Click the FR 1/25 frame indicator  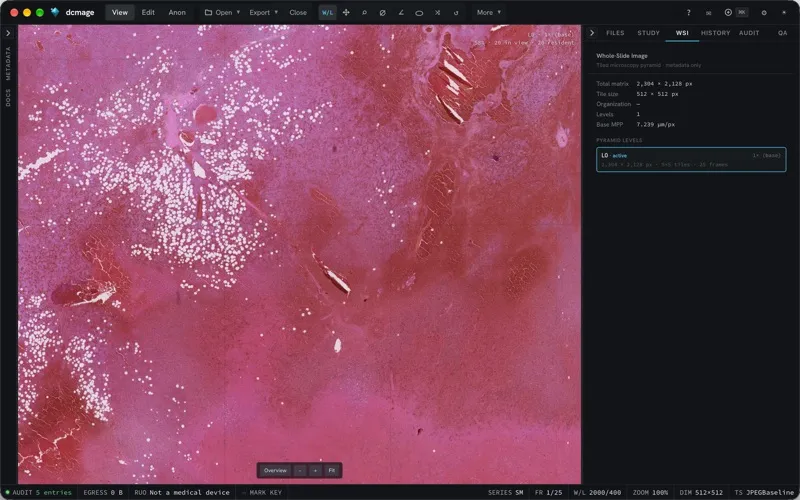[x=548, y=492]
